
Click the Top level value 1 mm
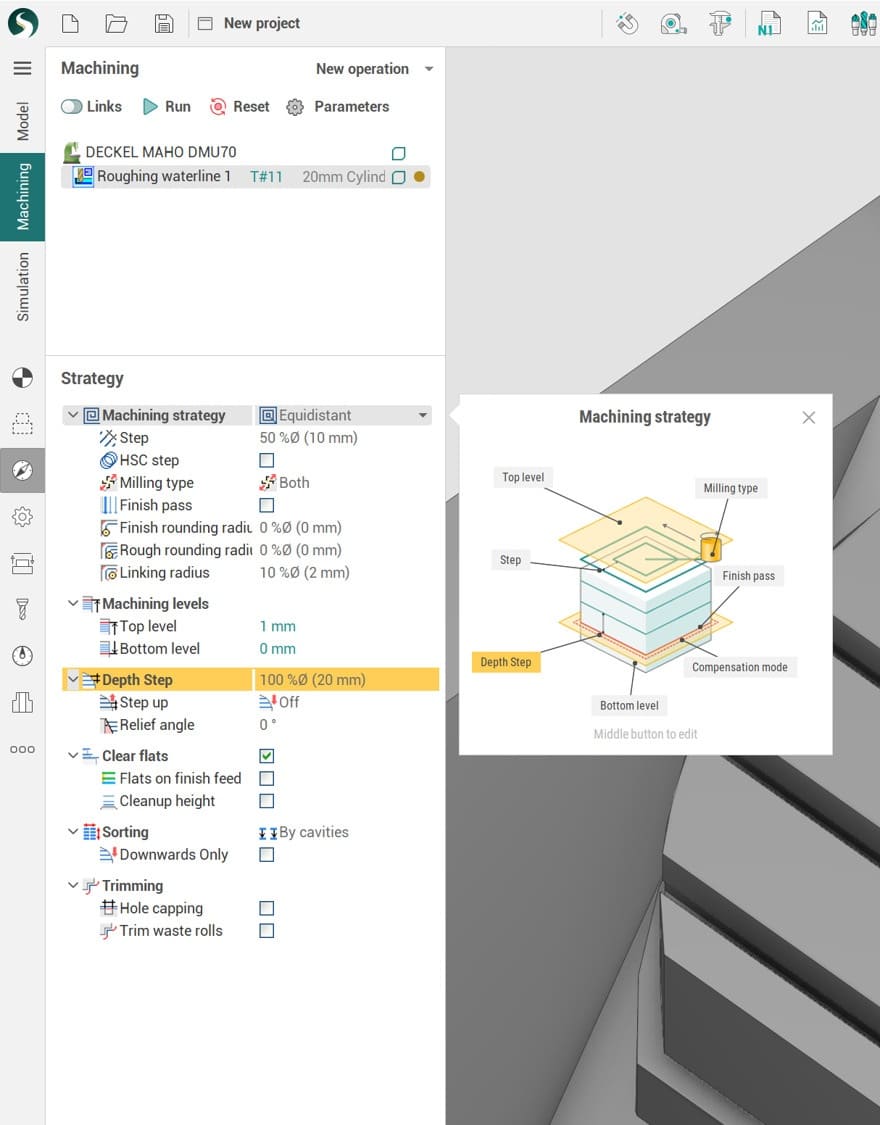[278, 627]
